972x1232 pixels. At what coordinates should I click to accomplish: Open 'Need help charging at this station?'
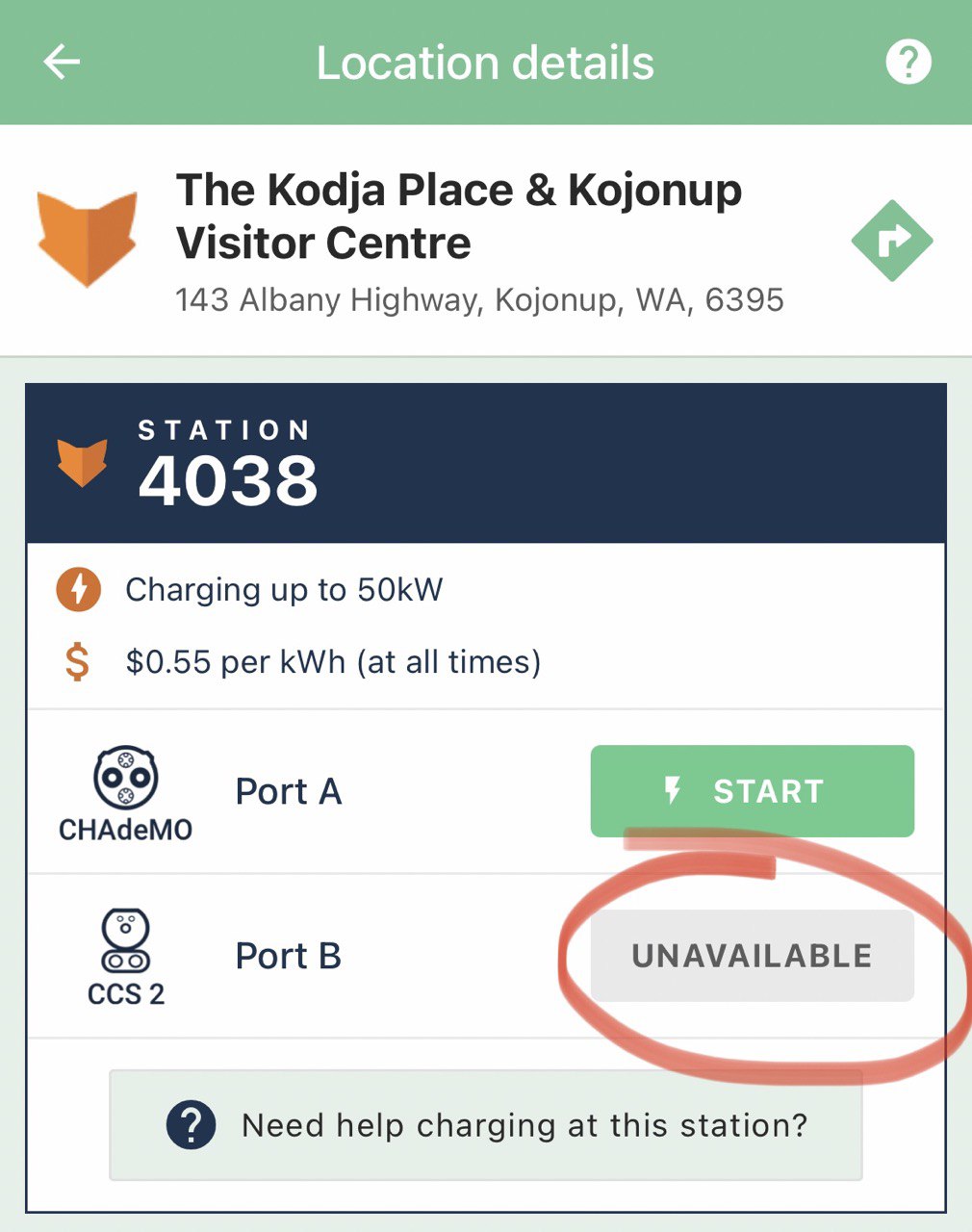(486, 1124)
